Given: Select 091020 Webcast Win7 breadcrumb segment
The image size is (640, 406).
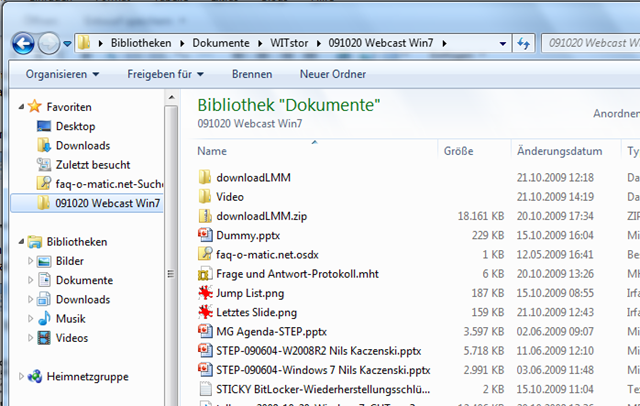Looking at the screenshot, I should [380, 43].
